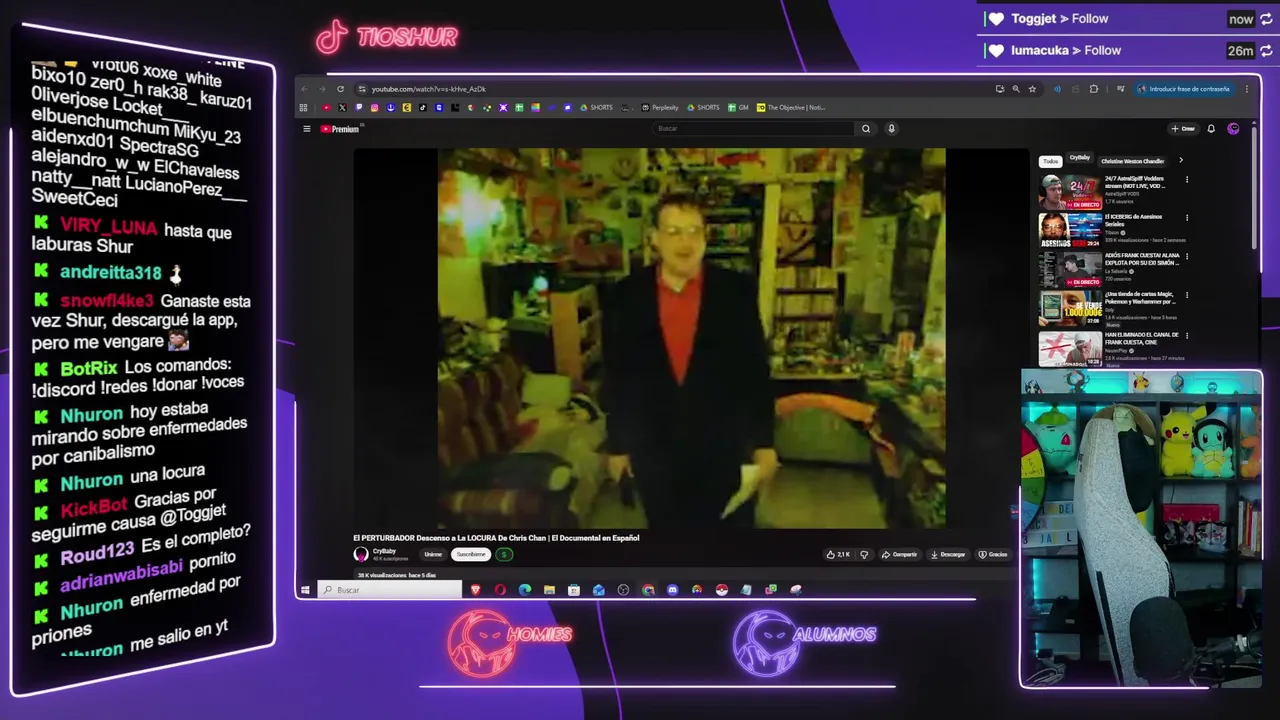
Task: Open the YouTube hamburger guide menu
Action: pos(307,129)
